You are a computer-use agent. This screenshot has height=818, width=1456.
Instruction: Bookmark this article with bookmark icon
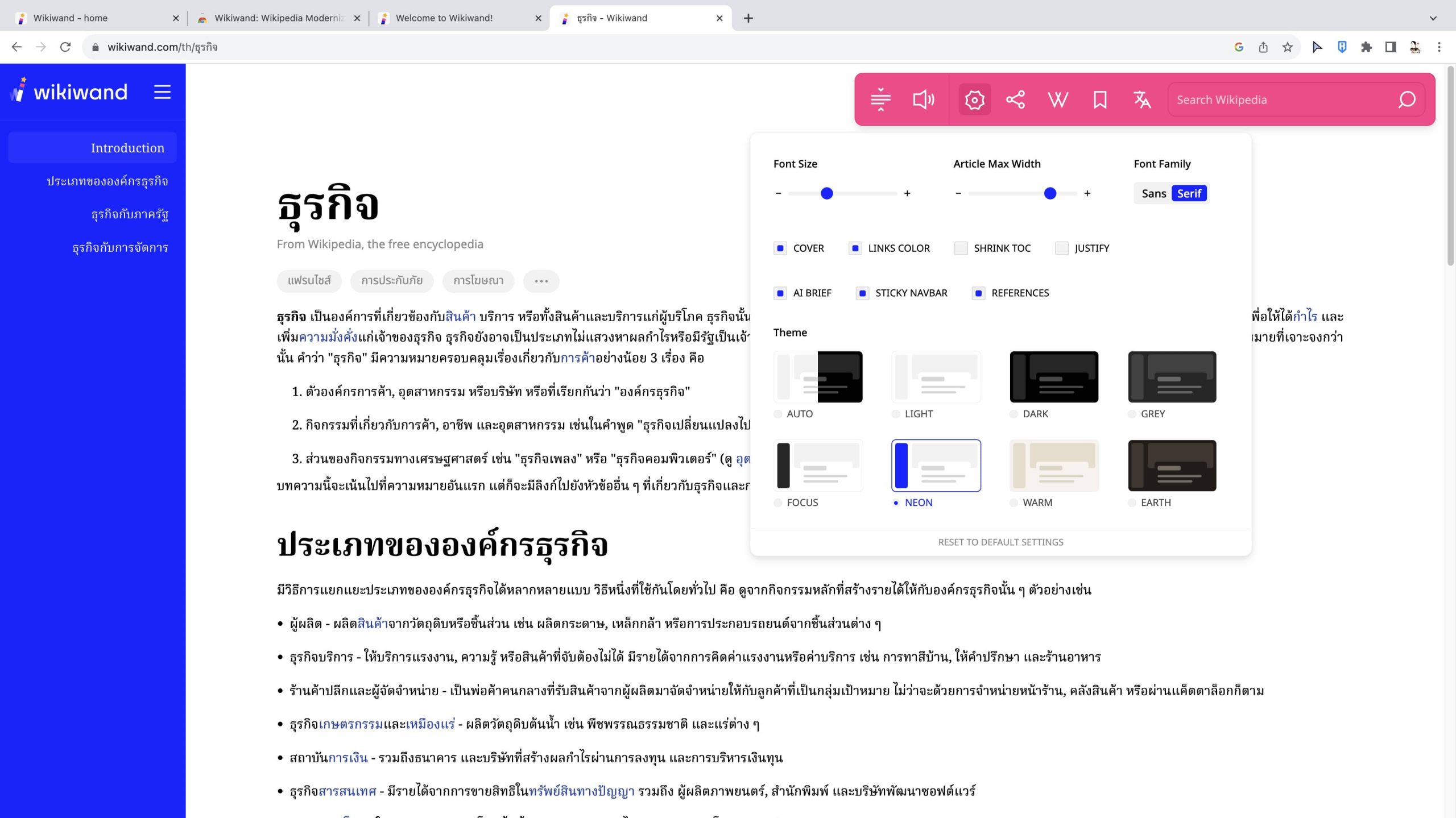click(1100, 99)
